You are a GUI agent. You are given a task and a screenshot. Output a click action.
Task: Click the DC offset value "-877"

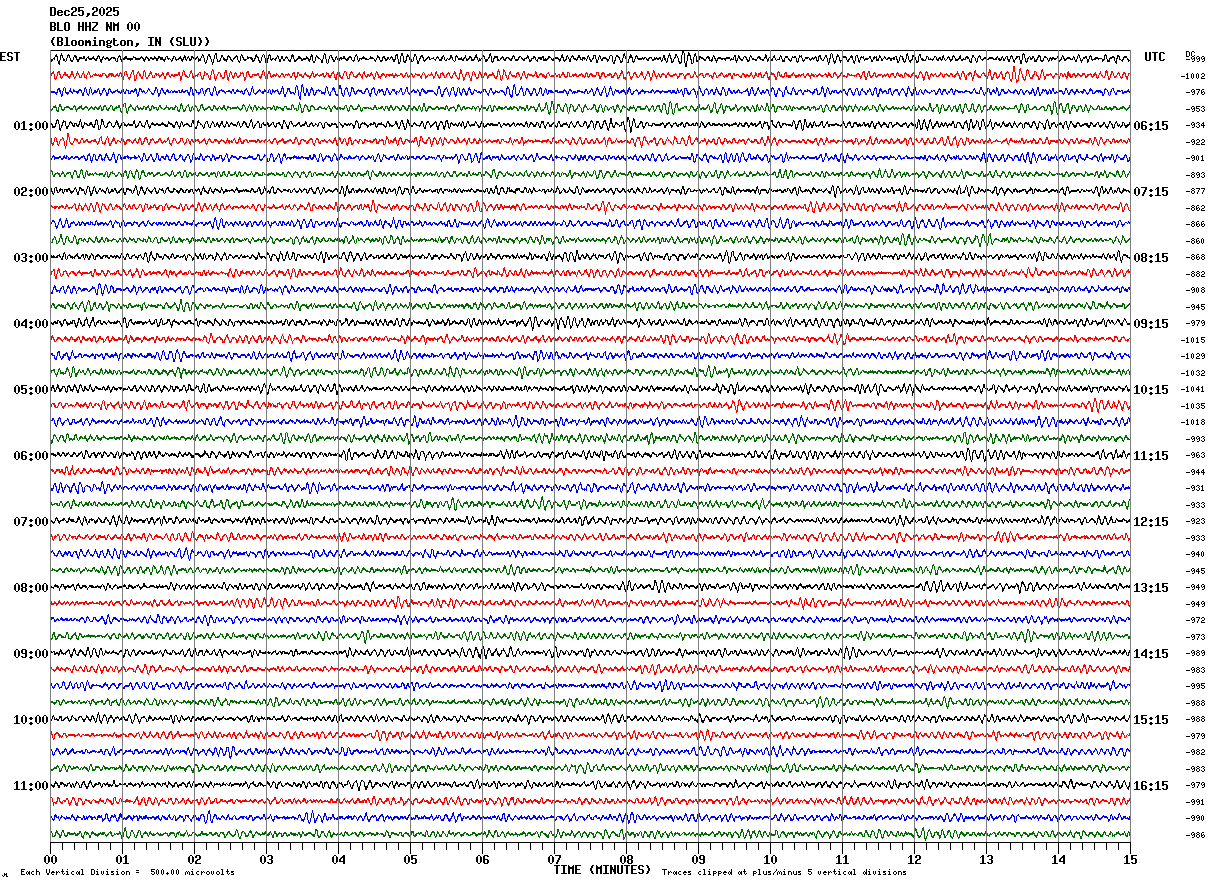(x=1195, y=191)
